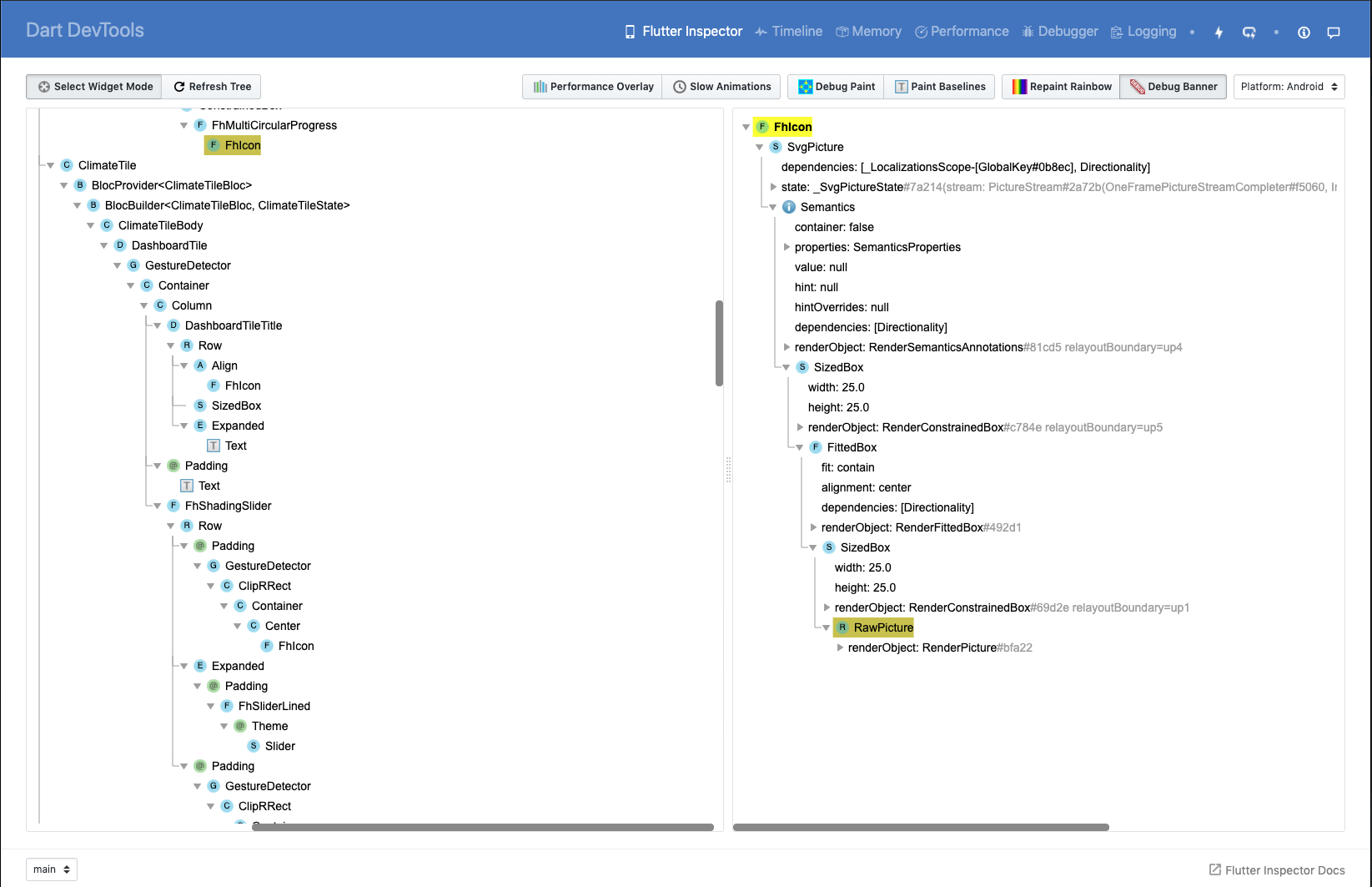Collapse the FittedBox node
Viewport: 1372px width, 887px height.
click(x=800, y=447)
